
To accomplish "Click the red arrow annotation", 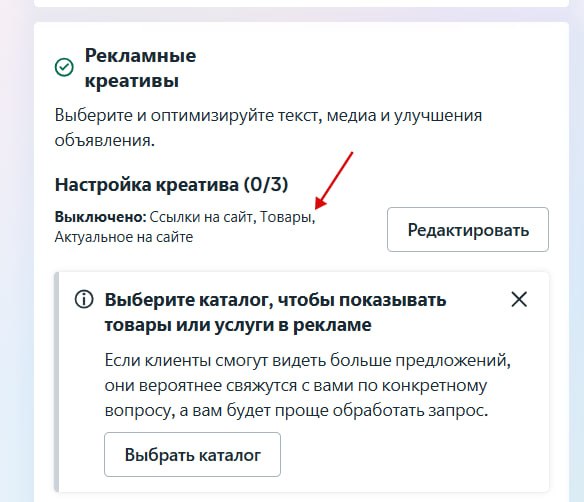I will tap(334, 180).
